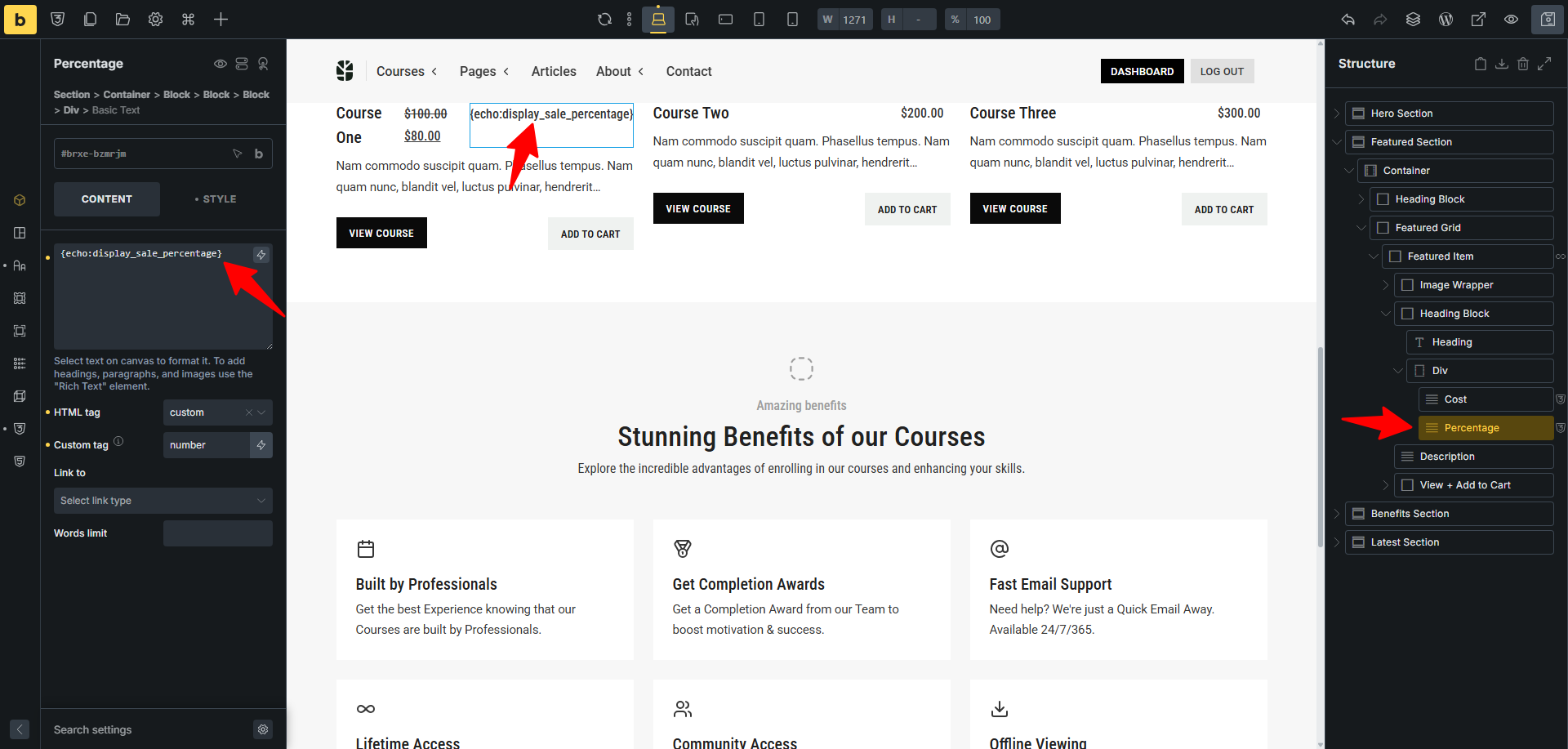1568x749 pixels.
Task: Open the Courses menu in navigation
Action: (407, 72)
